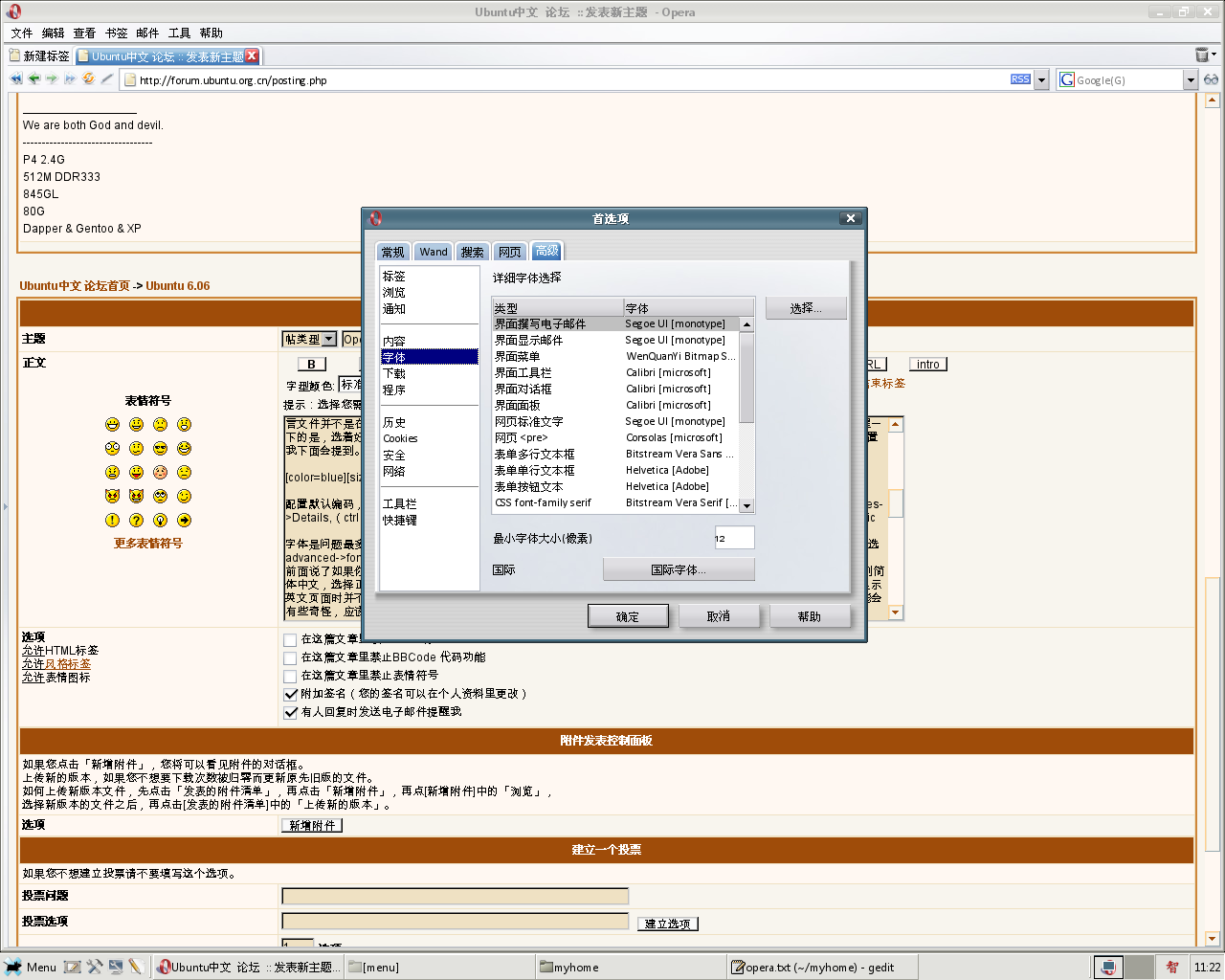Click the red Chinese input method tray icon
Viewport: 1225px width, 980px height.
(1172, 967)
